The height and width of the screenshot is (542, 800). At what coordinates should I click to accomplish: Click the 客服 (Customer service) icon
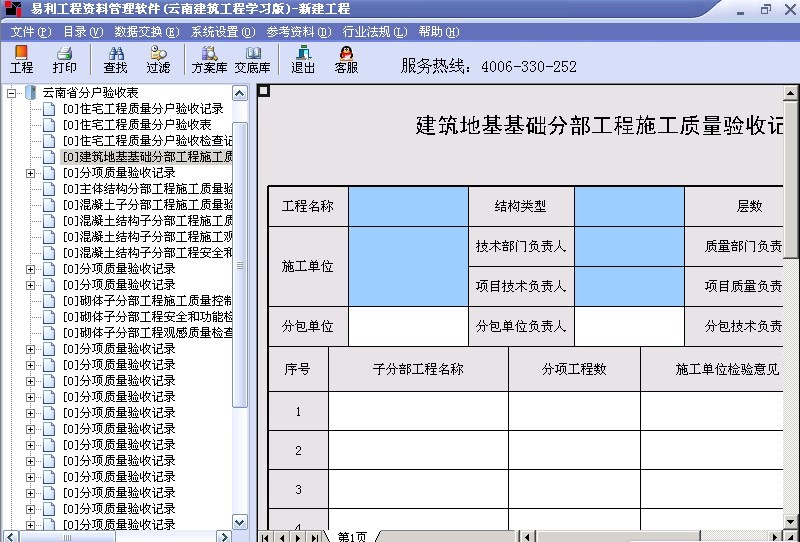(x=346, y=59)
